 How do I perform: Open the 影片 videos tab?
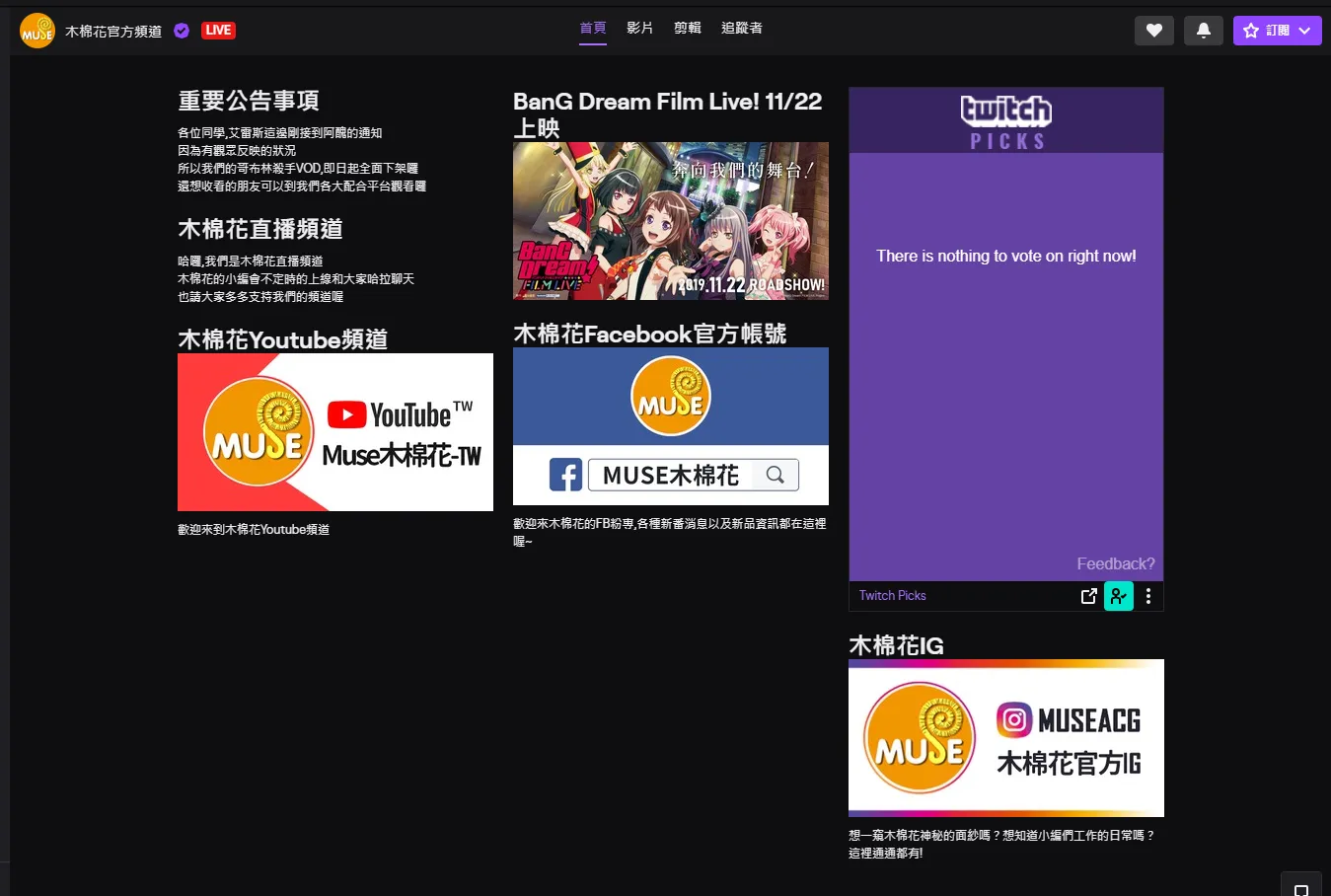(639, 28)
